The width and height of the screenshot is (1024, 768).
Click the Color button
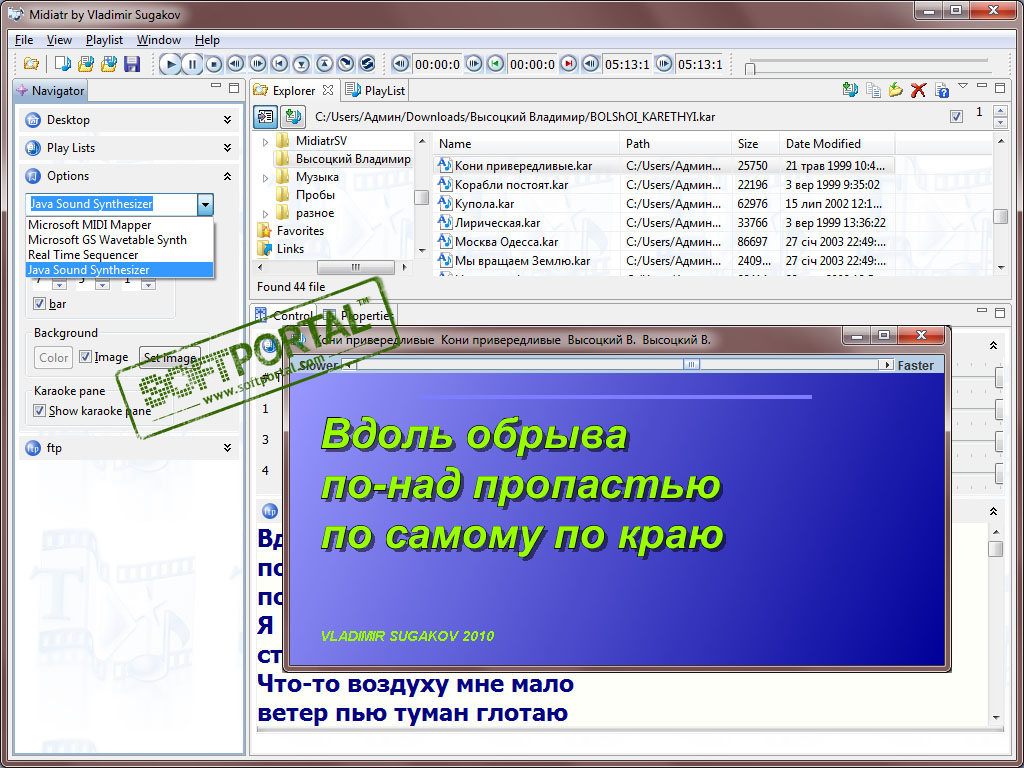point(54,357)
